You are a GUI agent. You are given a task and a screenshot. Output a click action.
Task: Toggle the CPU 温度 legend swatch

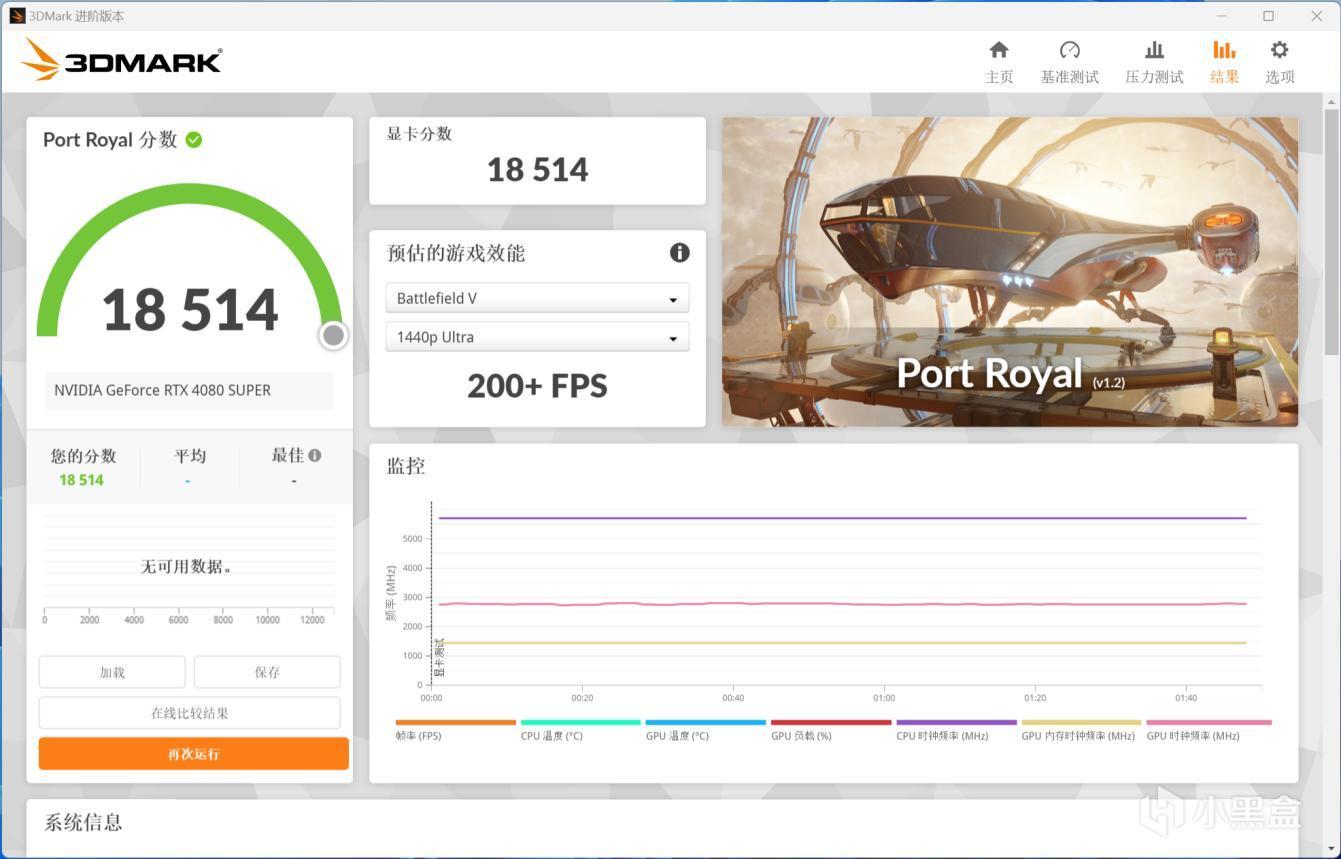coord(581,722)
